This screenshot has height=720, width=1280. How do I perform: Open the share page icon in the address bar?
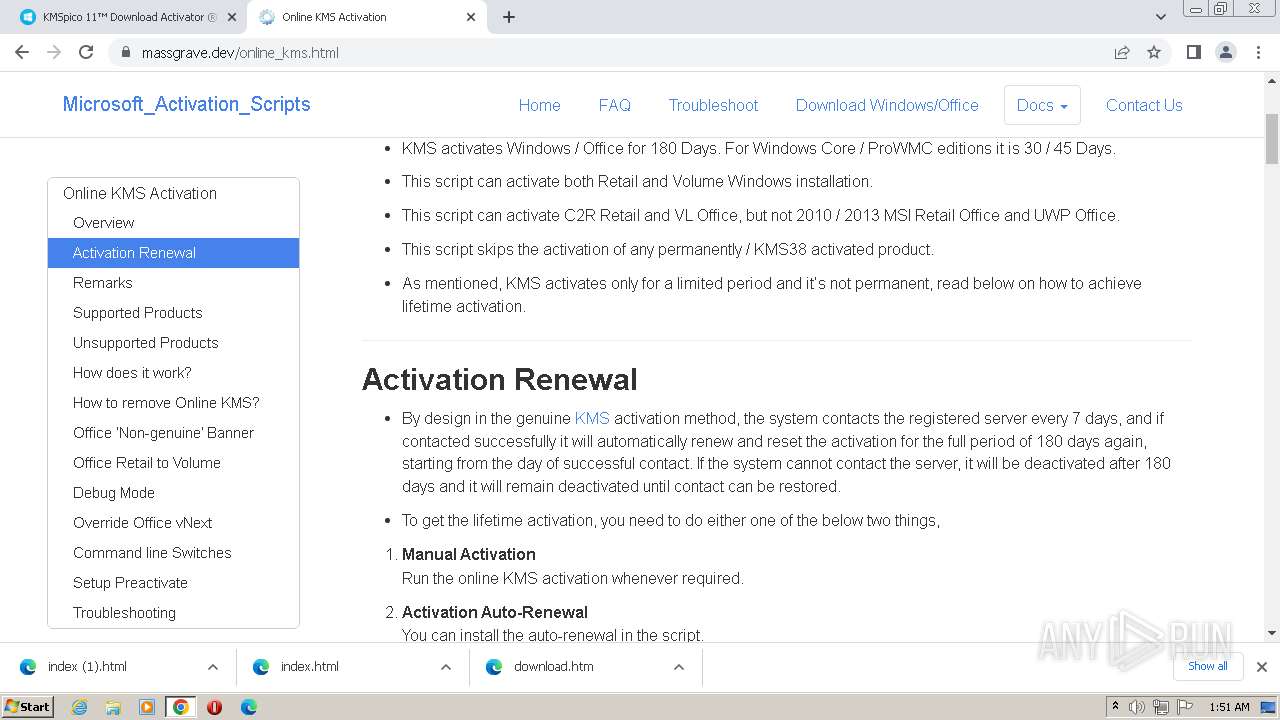(1122, 52)
